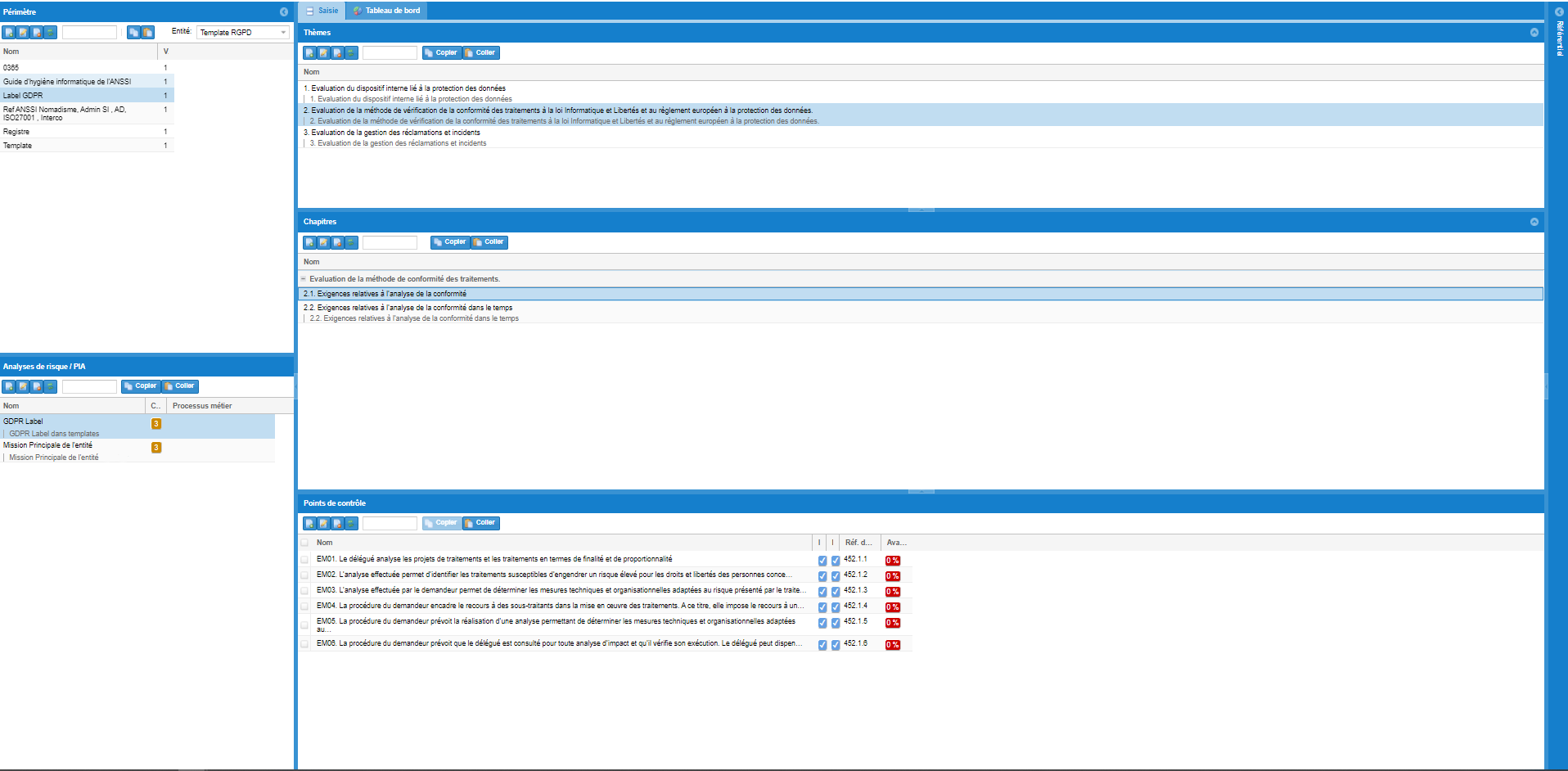Tick the row checkbox for control point EM04
The image size is (1568, 771).
tap(305, 606)
